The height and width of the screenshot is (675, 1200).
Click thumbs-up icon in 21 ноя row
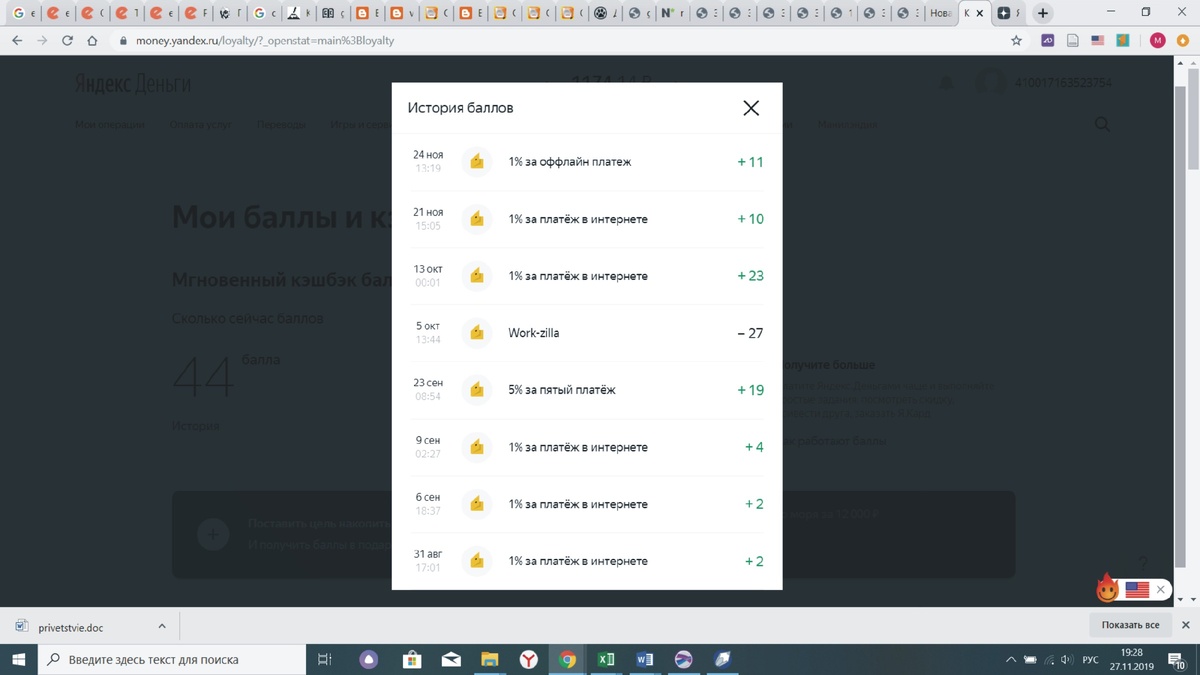[477, 219]
